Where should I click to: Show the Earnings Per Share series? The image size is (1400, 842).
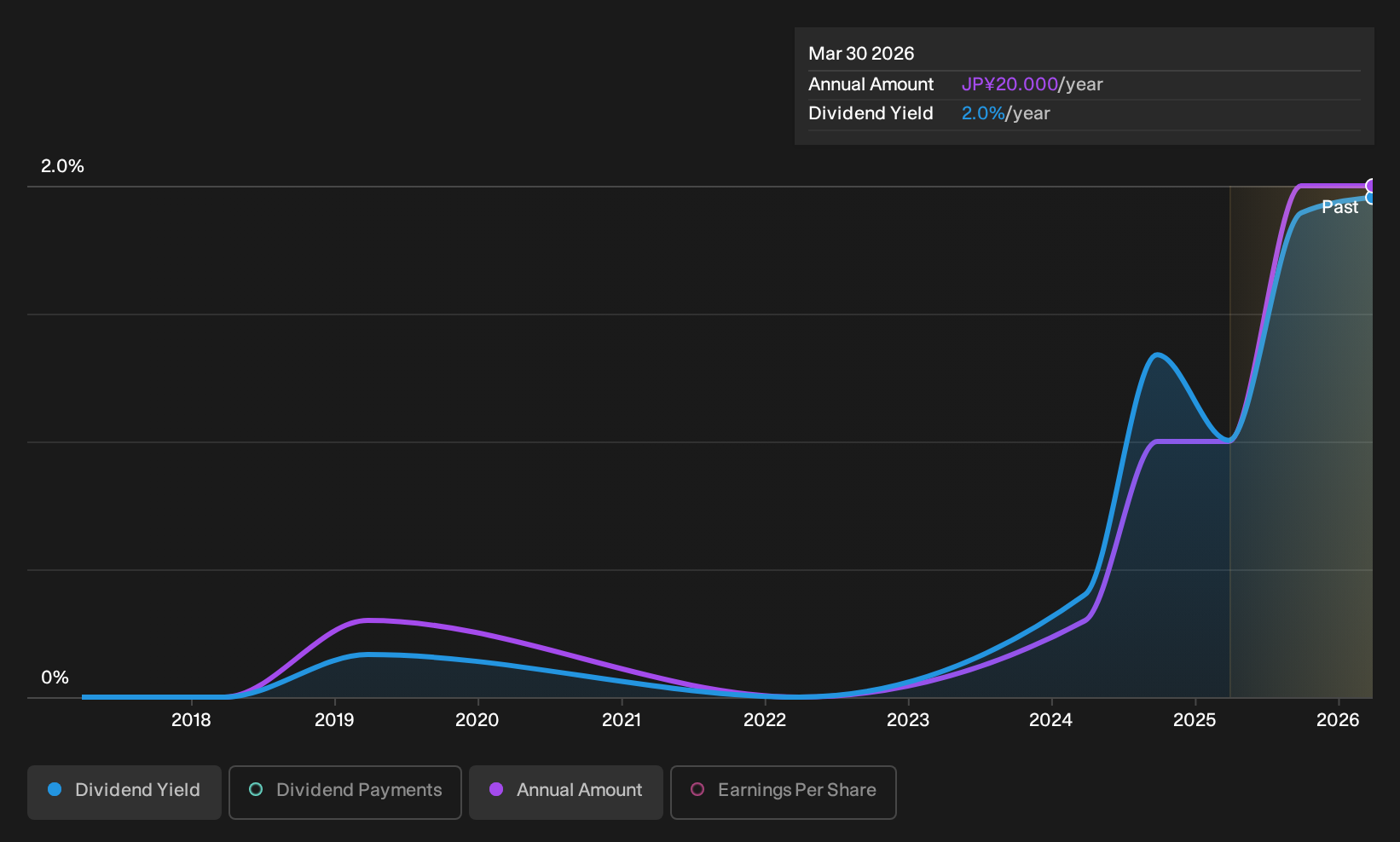click(x=783, y=792)
